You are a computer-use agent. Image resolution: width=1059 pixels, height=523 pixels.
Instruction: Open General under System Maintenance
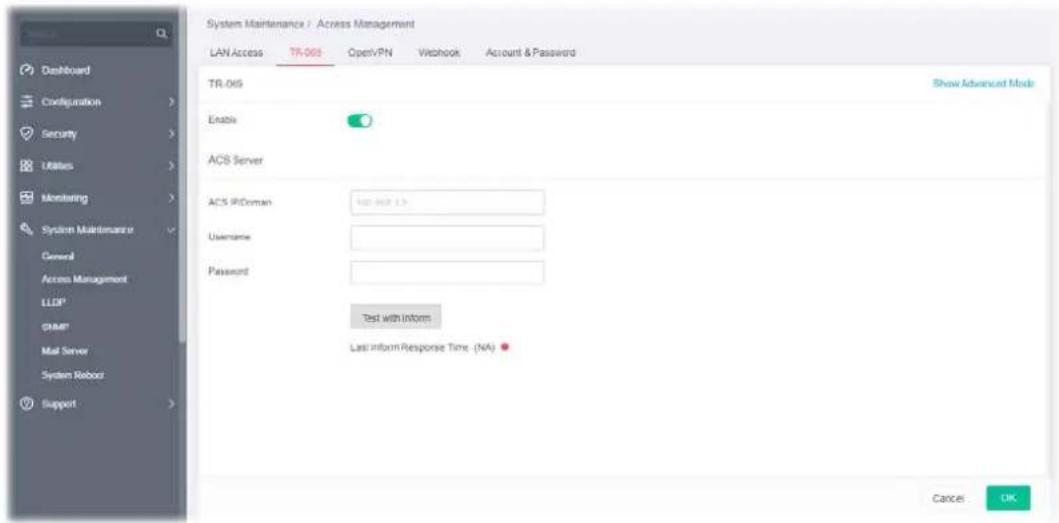click(57, 257)
